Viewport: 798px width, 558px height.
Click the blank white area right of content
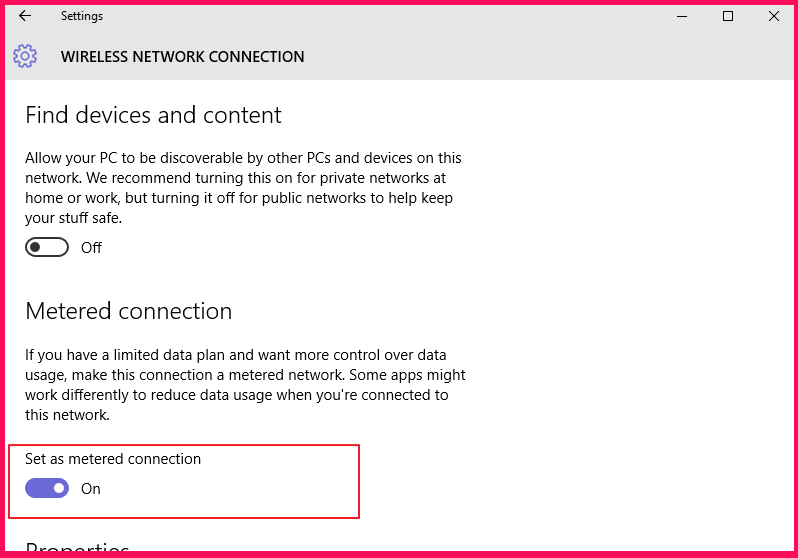pos(630,300)
